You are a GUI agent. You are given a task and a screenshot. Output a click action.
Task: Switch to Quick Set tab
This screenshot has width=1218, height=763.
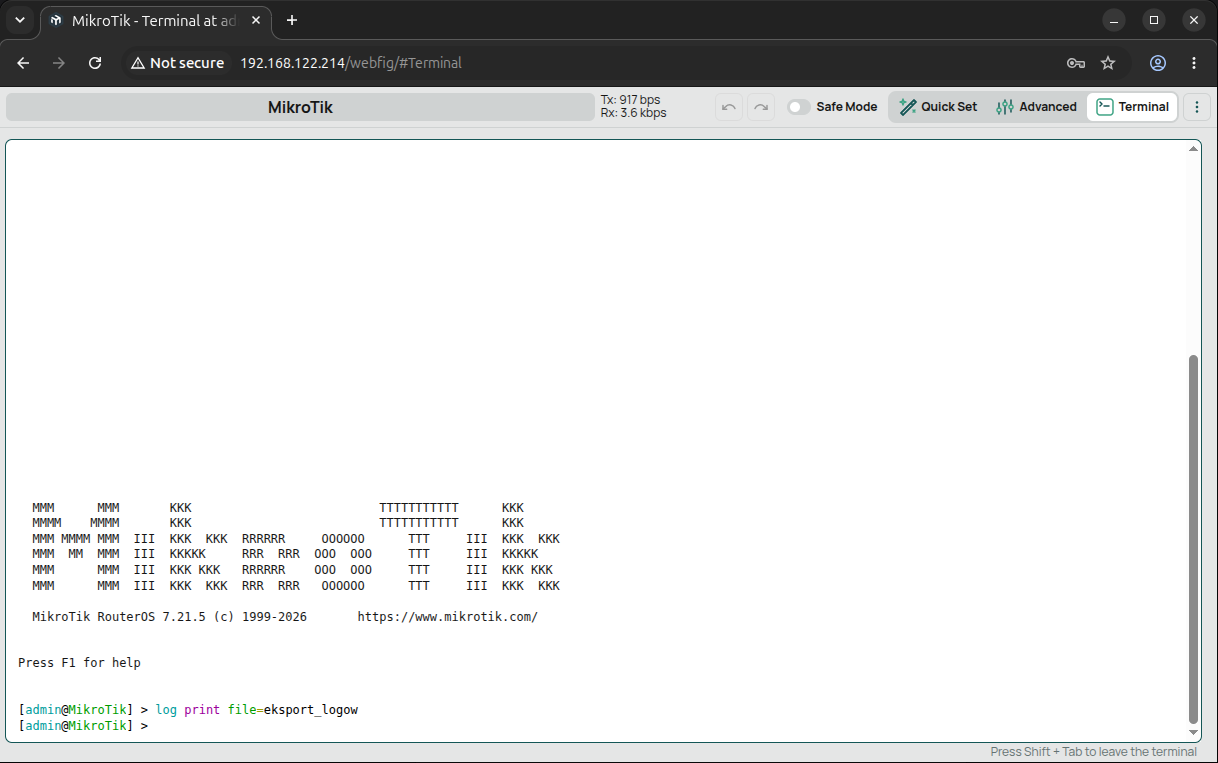938,107
